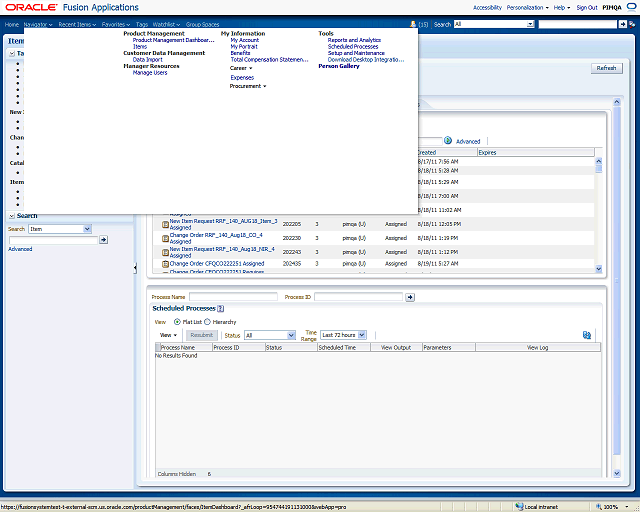Open the Status dropdown set to All

point(270,335)
